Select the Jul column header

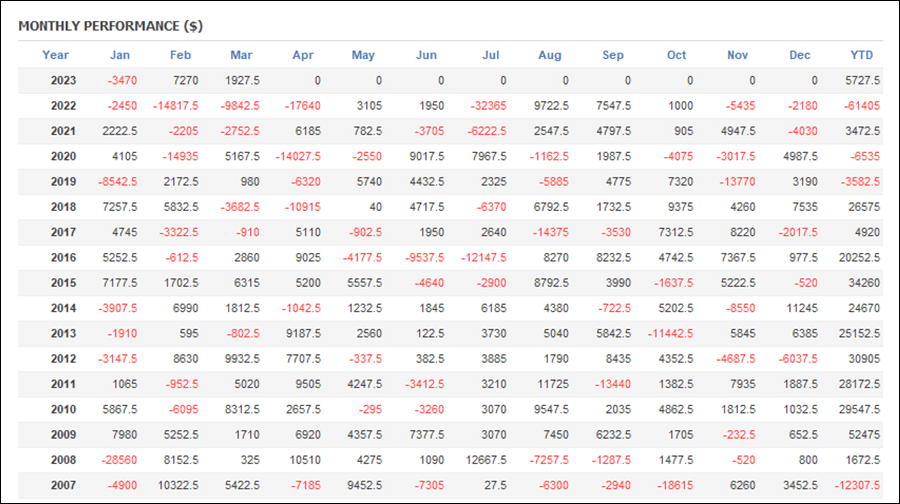tap(491, 55)
